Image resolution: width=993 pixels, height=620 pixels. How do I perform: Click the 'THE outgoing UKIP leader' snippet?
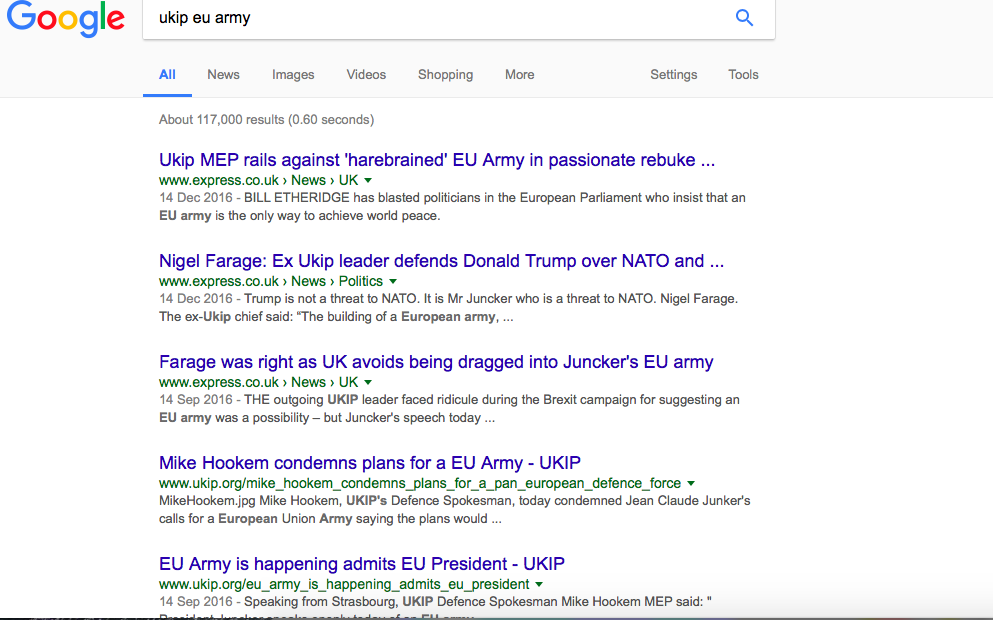point(449,408)
